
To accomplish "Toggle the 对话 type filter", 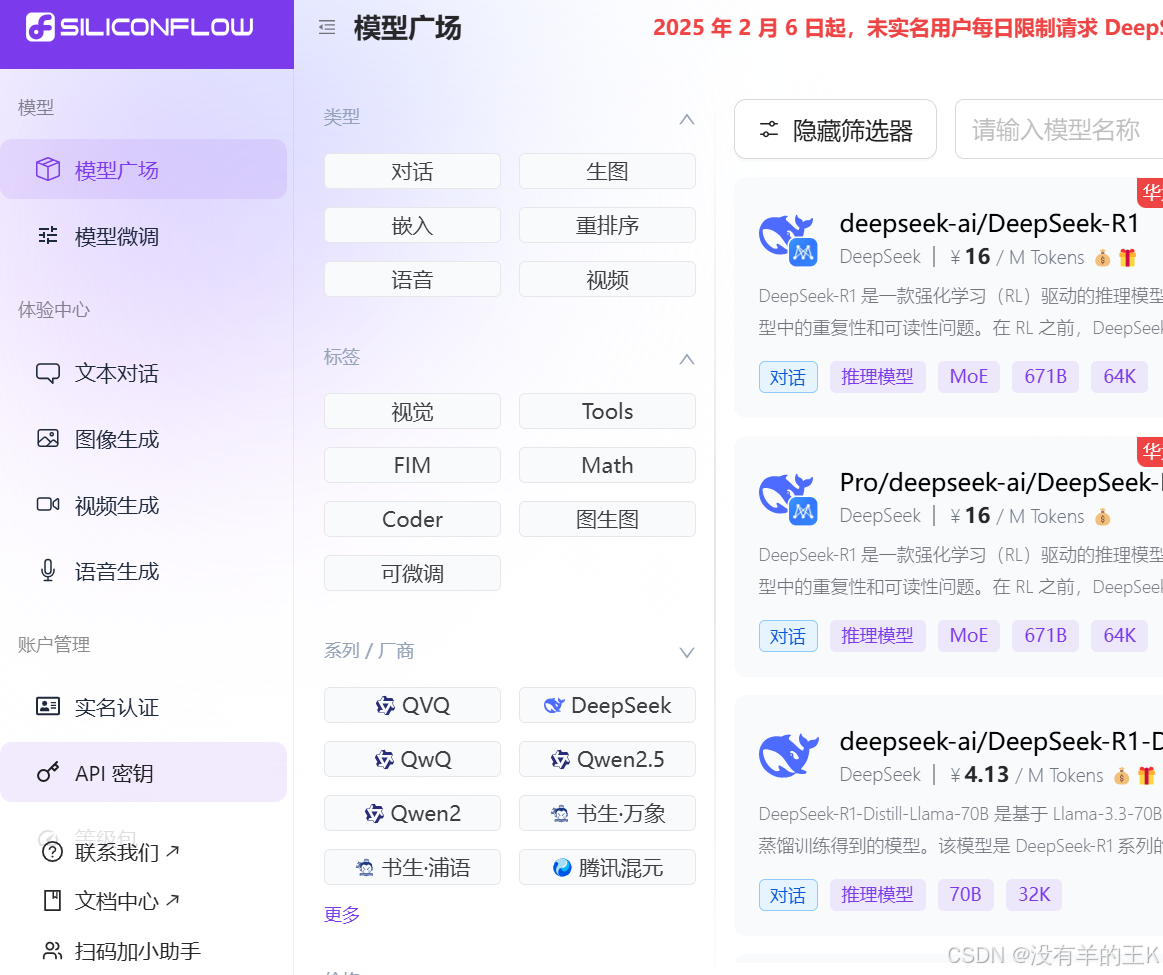I will tap(412, 171).
